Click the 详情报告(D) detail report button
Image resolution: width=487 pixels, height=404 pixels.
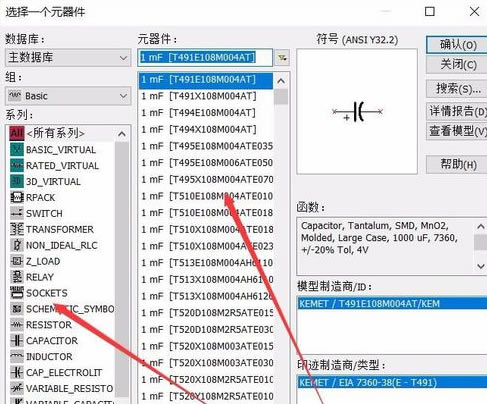click(x=457, y=111)
